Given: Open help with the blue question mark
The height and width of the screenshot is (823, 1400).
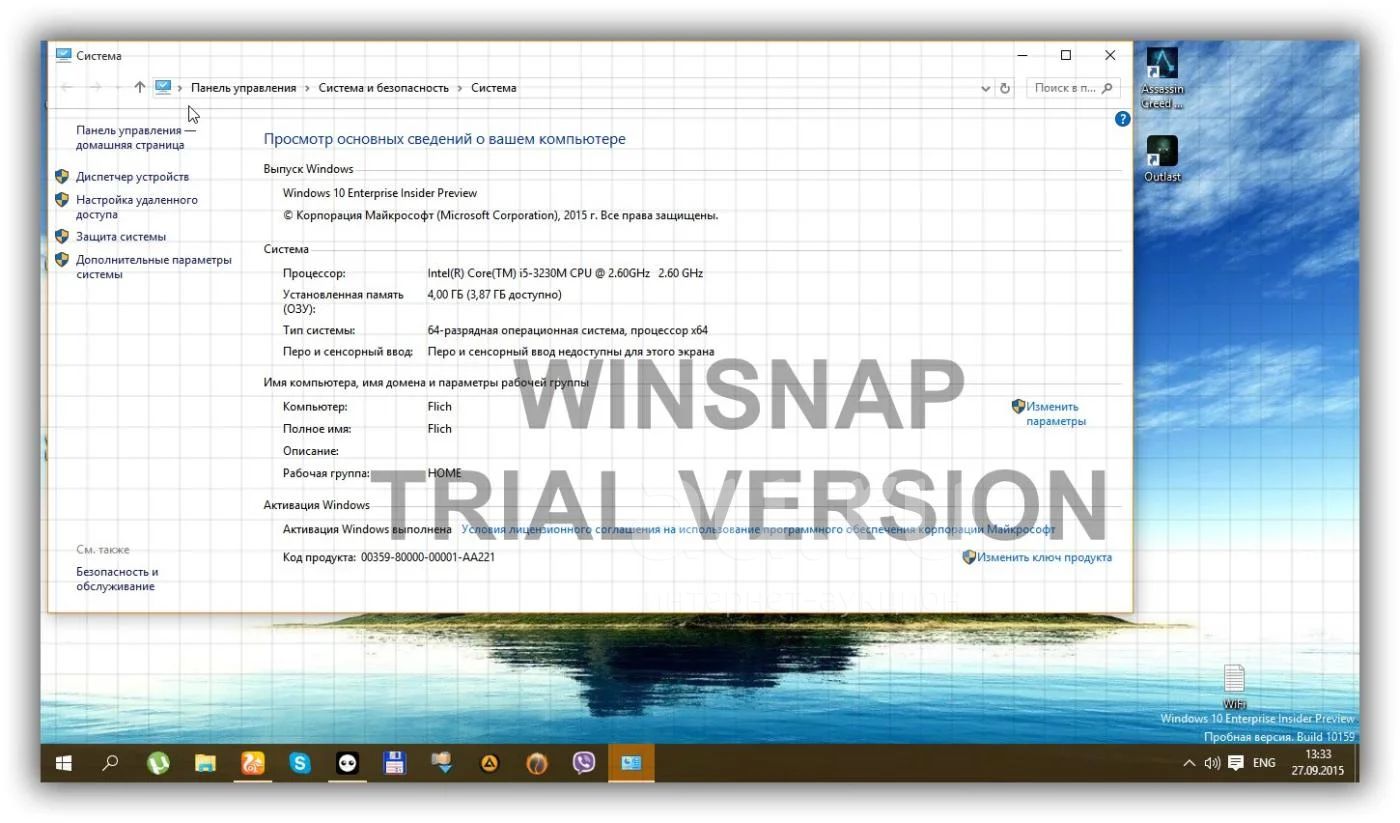Looking at the screenshot, I should click(x=1122, y=119).
